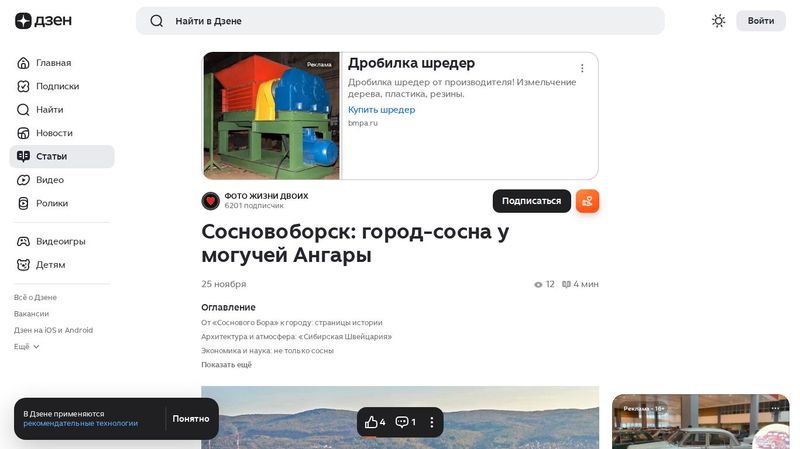Image resolution: width=800 pixels, height=449 pixels.
Task: Open Видеоигры from sidebar
Action: click(x=60, y=241)
